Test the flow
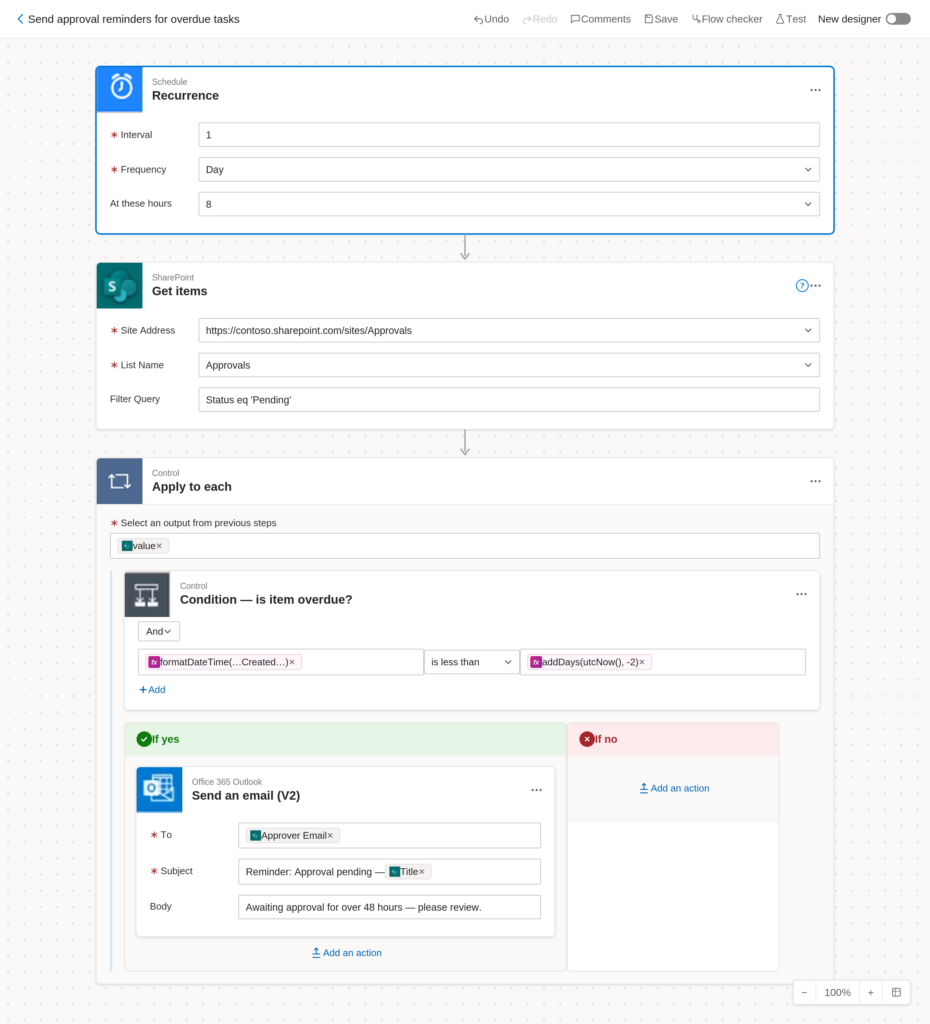 point(790,19)
